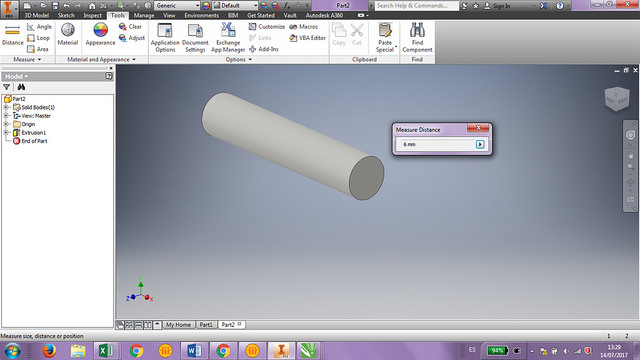
Task: Click the help question mark icon
Action: pyautogui.click(x=560, y=6)
